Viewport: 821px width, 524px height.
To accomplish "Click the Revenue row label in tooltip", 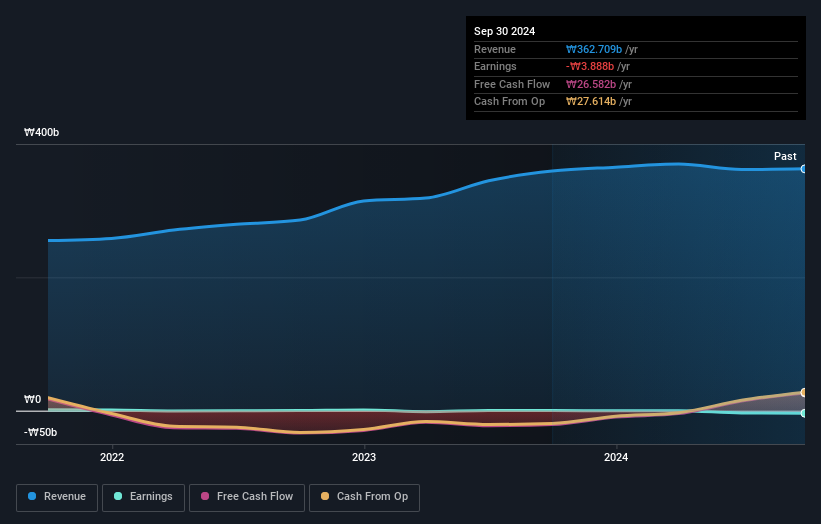I will 495,49.
